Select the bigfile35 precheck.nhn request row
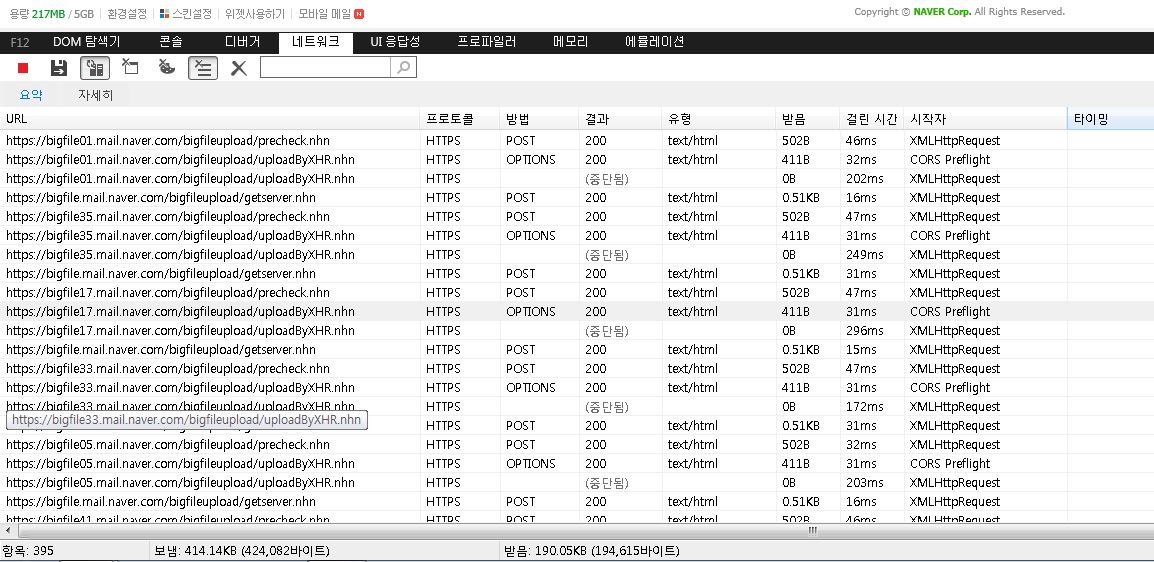 tap(577, 216)
